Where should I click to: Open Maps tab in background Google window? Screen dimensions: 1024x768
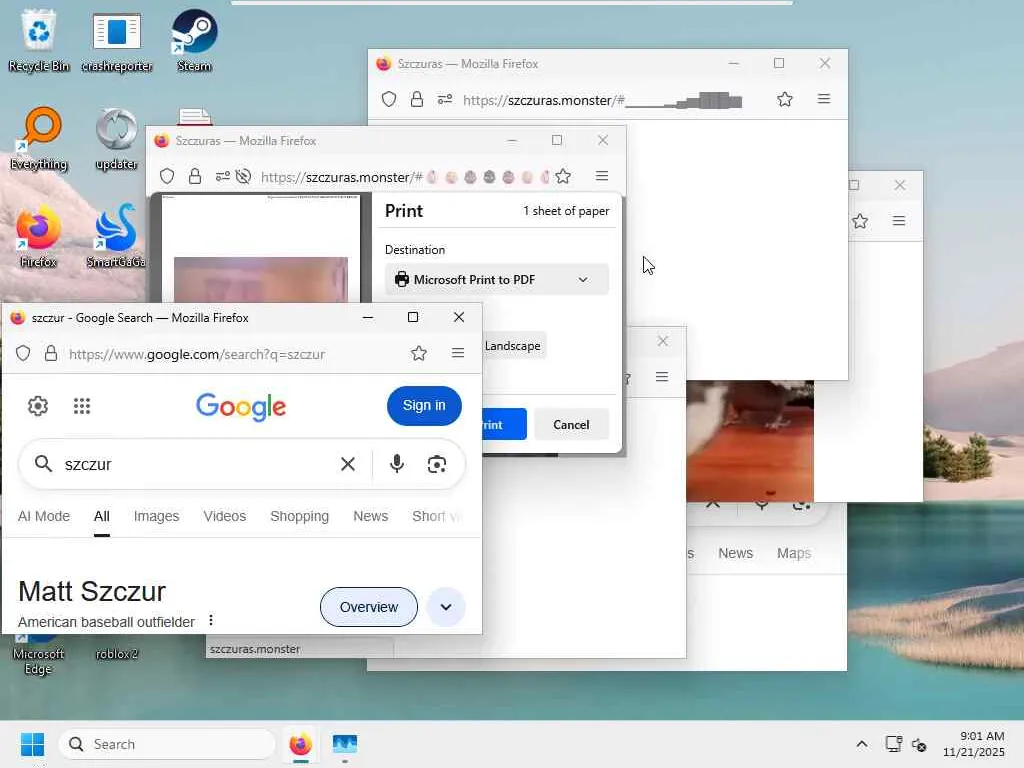pyautogui.click(x=793, y=553)
